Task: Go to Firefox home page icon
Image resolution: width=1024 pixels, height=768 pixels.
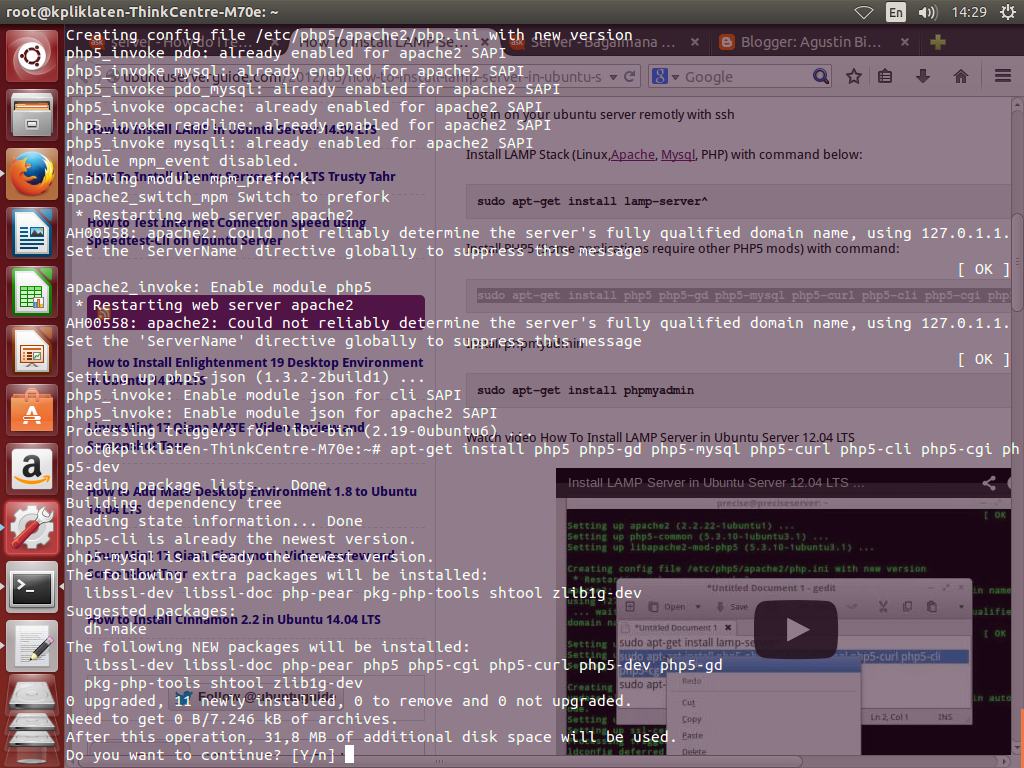Action: pyautogui.click(x=961, y=76)
